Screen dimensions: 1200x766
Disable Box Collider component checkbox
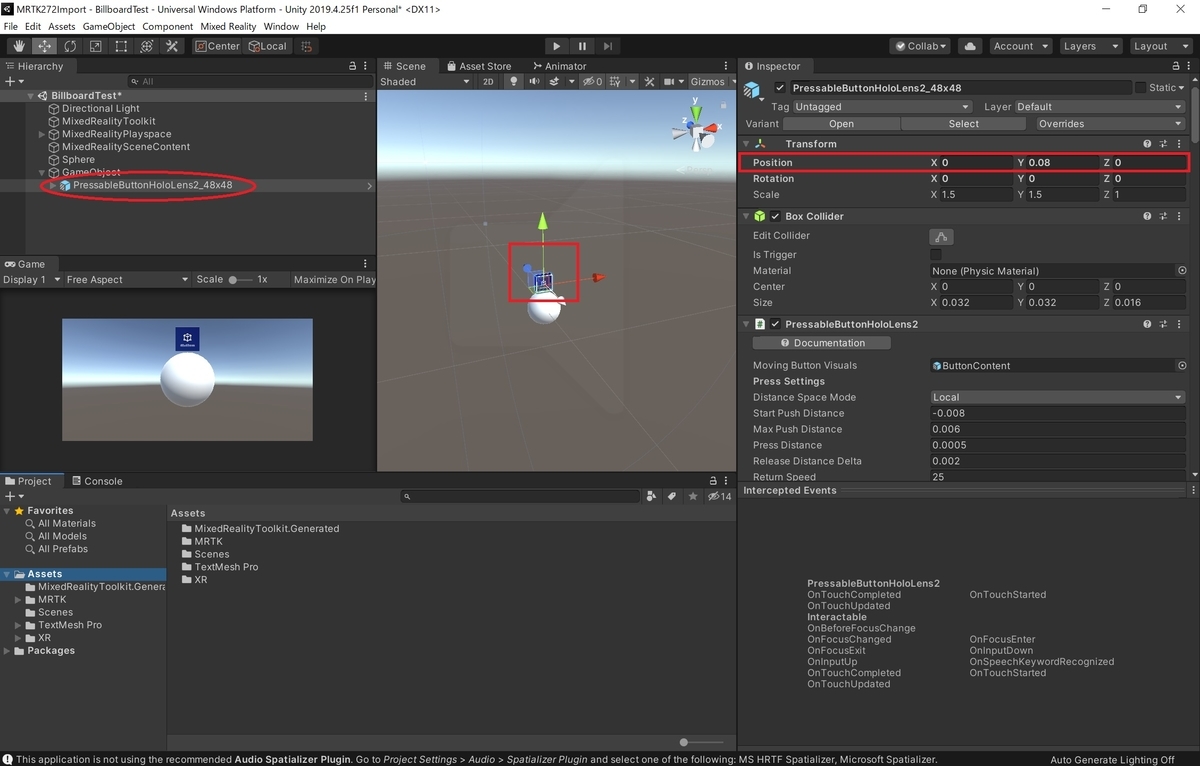pos(775,216)
